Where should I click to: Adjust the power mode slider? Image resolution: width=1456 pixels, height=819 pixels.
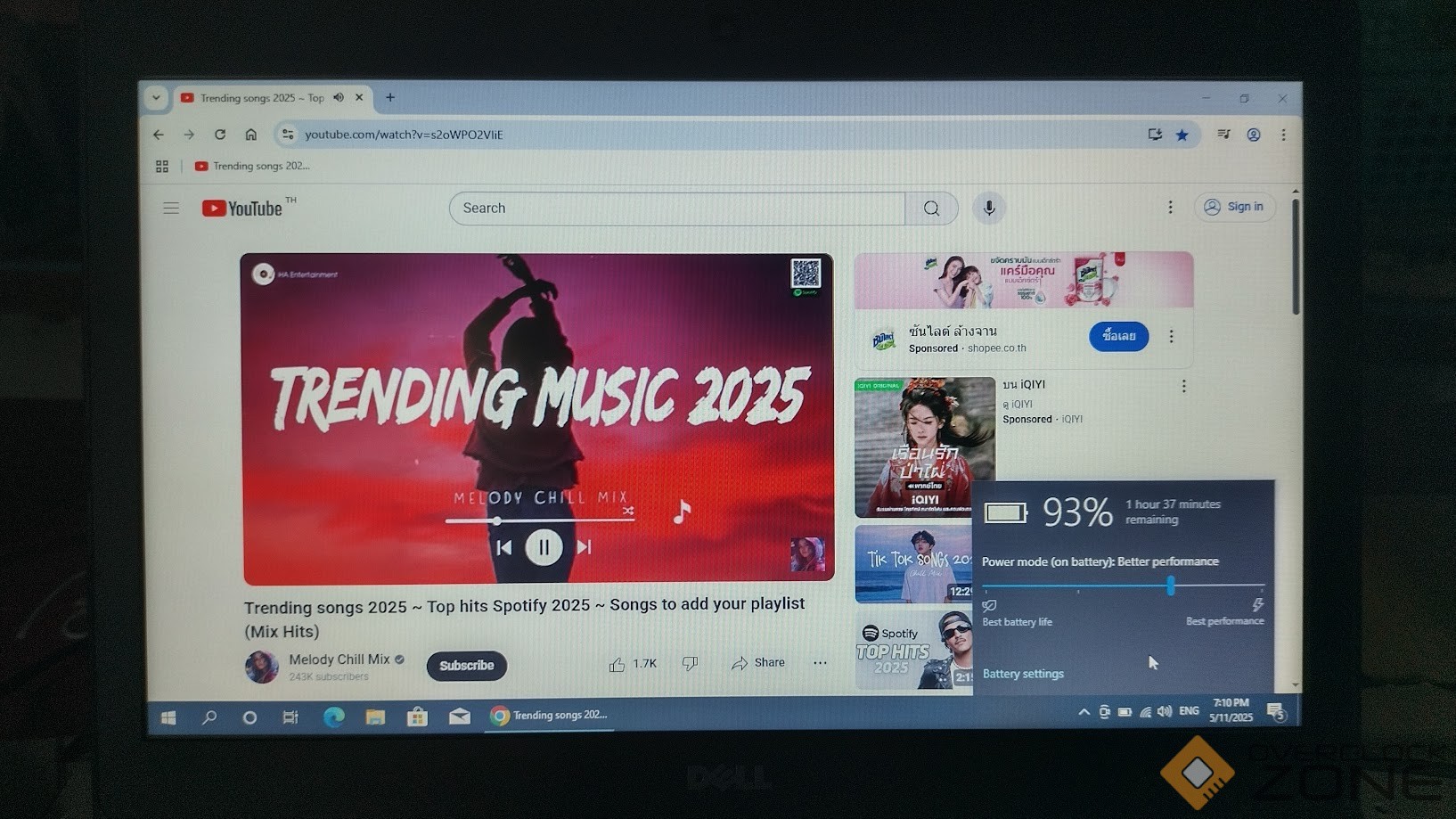click(x=1171, y=586)
